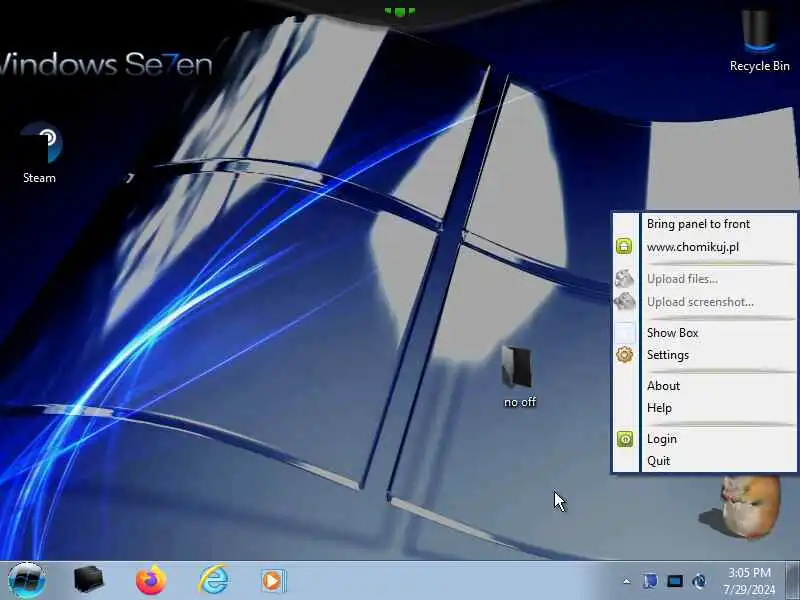Select the 'no off' desktop folder
The width and height of the screenshot is (800, 600).
point(519,377)
